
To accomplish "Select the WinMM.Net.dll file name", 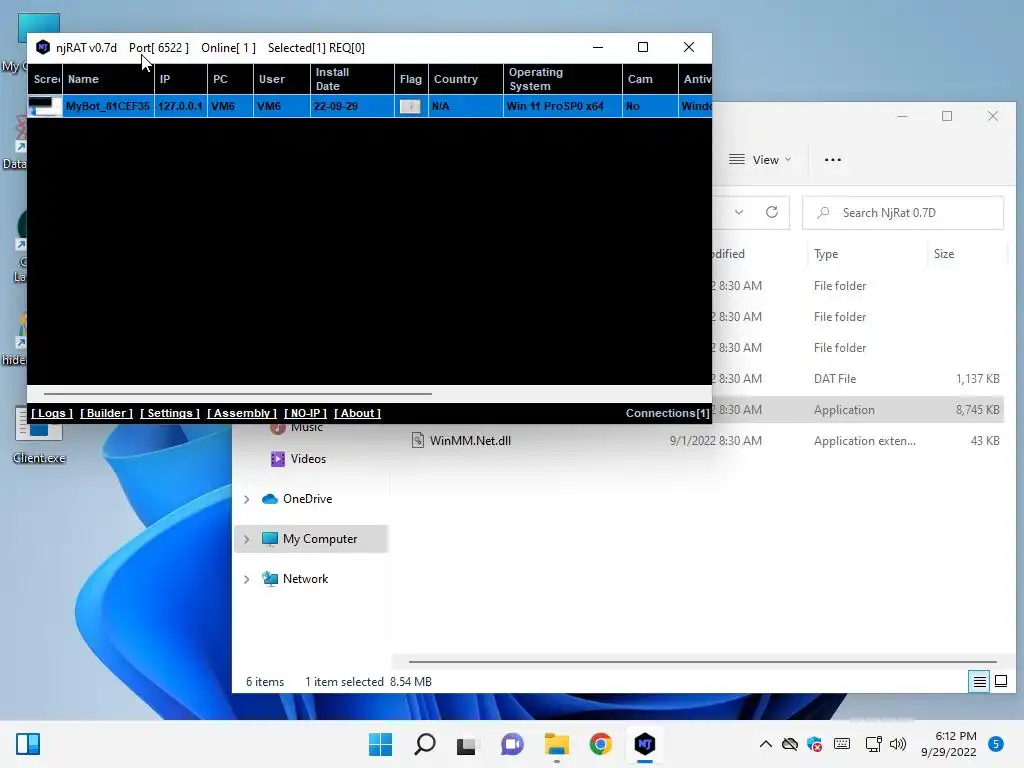I will click(470, 441).
